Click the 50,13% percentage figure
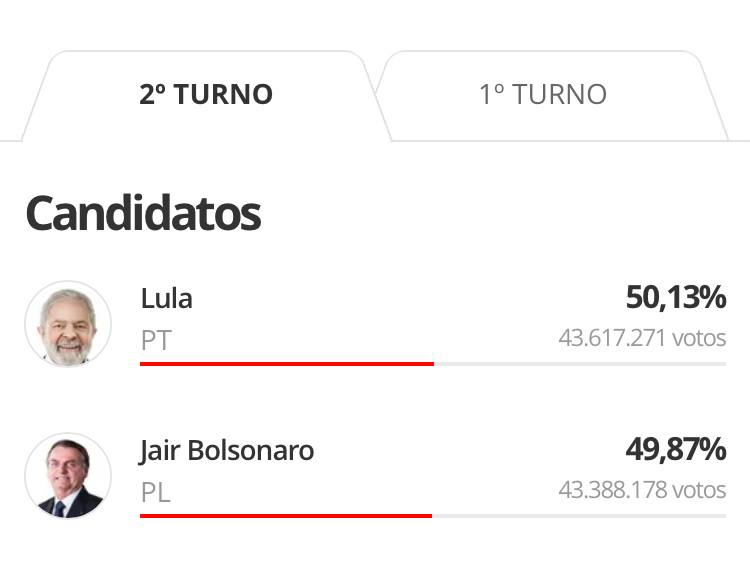Image resolution: width=750 pixels, height=571 pixels. tap(676, 297)
